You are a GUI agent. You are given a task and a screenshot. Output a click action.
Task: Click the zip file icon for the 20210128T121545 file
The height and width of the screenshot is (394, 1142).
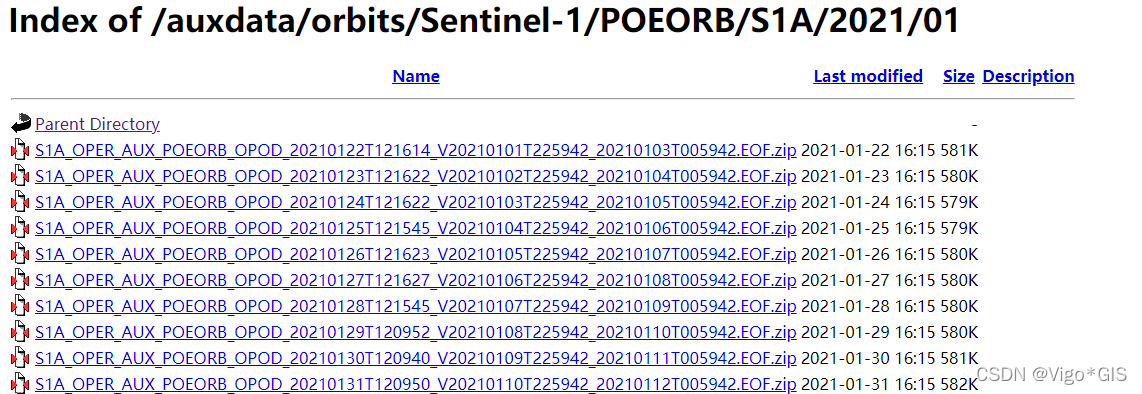pos(20,307)
